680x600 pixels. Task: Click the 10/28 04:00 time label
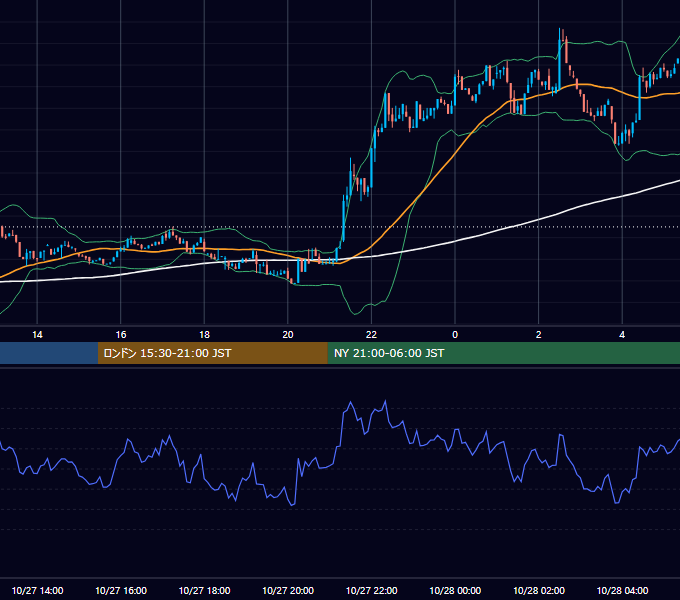[622, 590]
